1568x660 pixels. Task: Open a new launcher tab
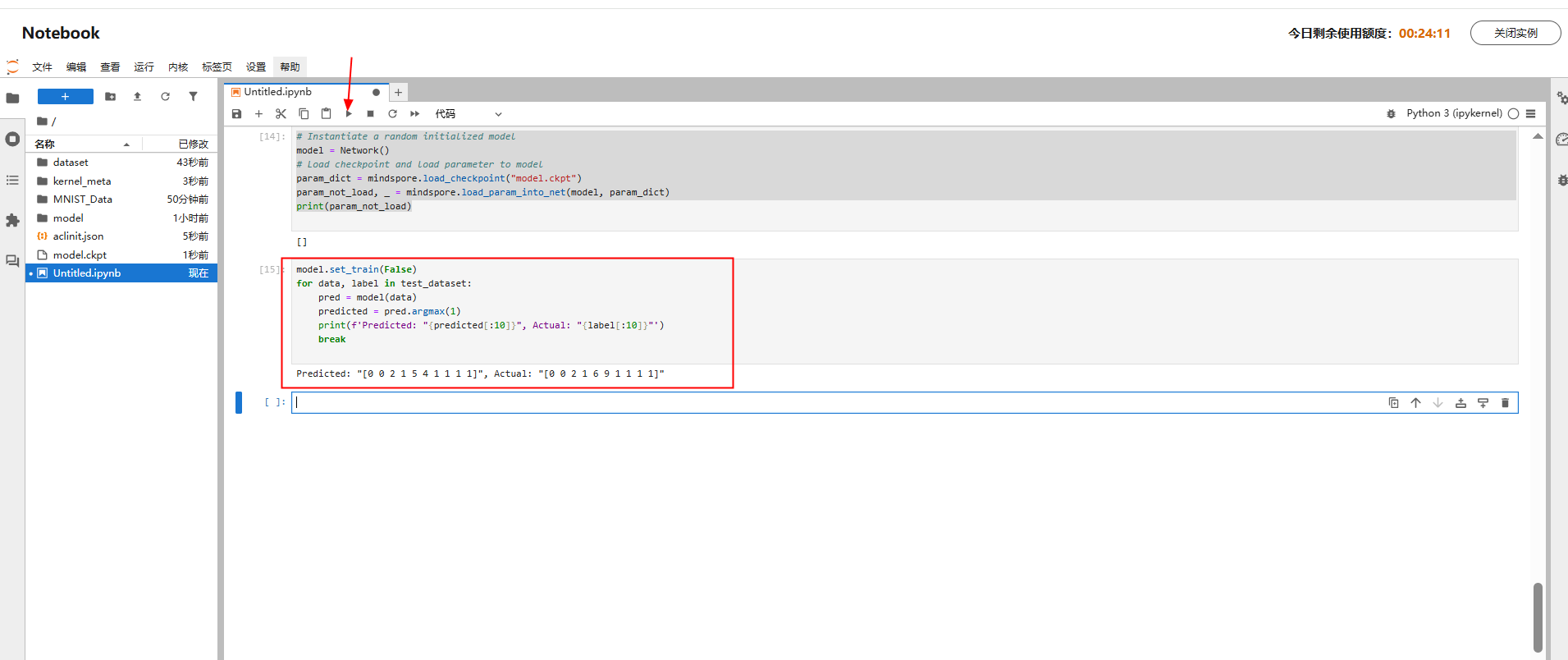(x=398, y=93)
